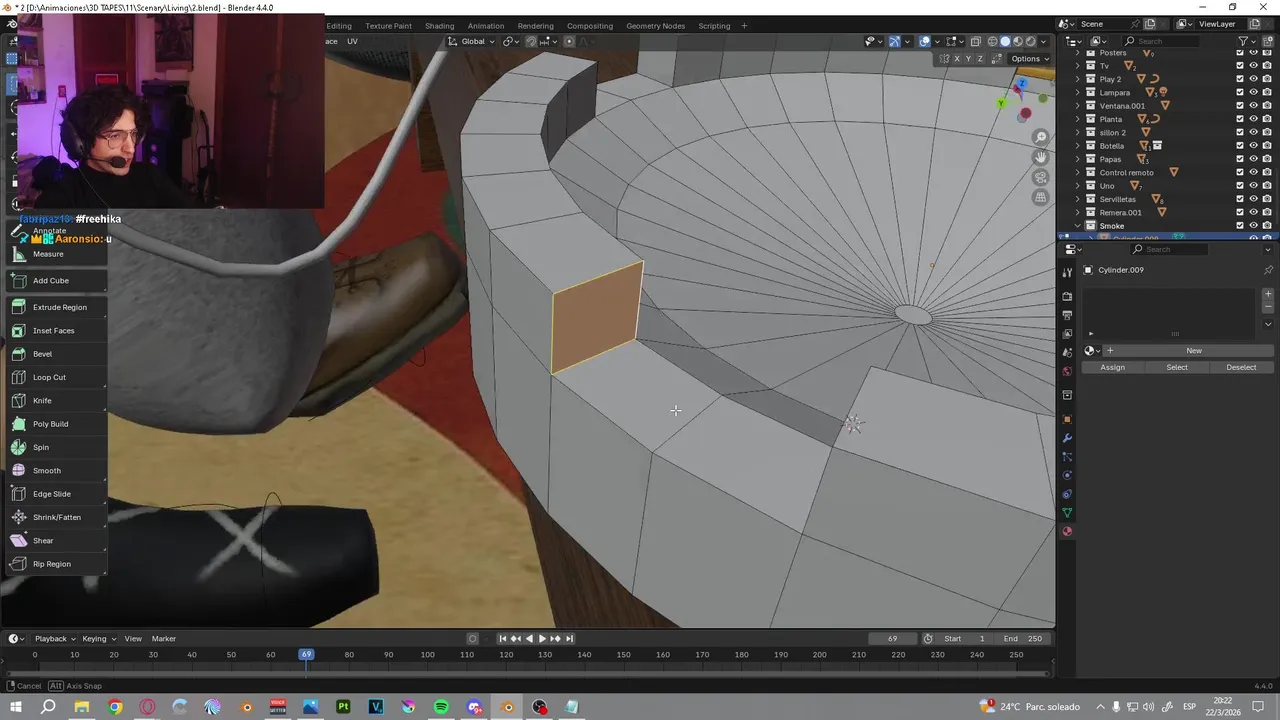Open the World properties tab
1280x720 pixels.
[x=1067, y=372]
